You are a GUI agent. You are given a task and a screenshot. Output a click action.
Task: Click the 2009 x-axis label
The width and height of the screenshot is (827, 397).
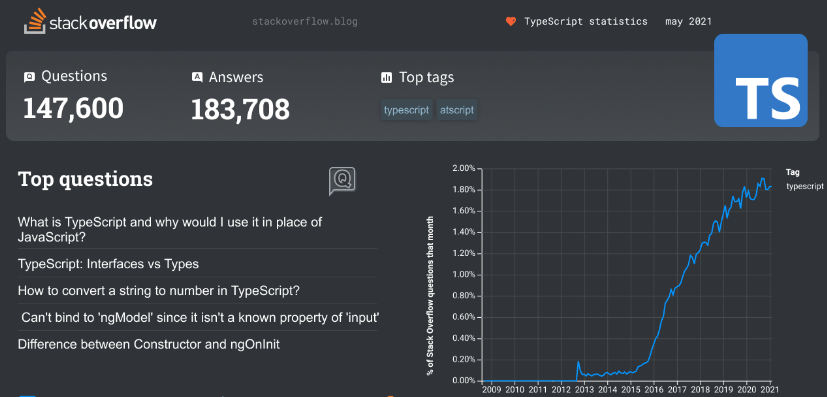(x=491, y=391)
